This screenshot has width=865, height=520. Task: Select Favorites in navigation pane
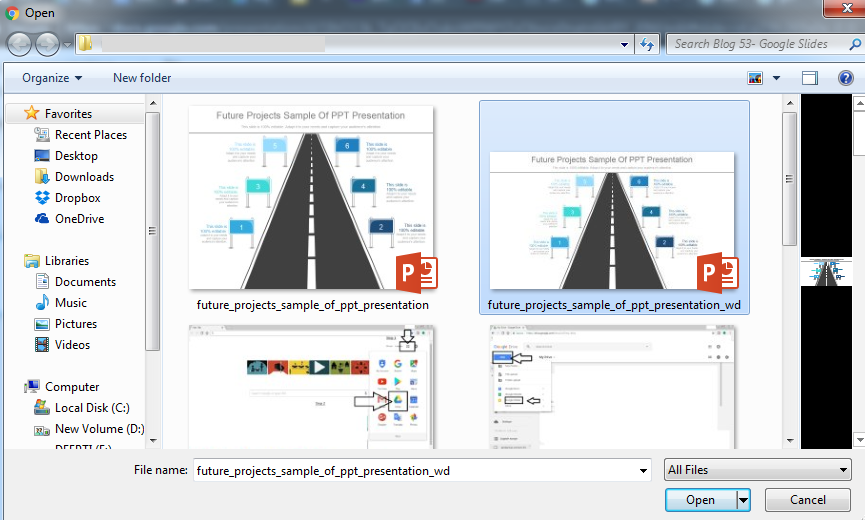[x=68, y=114]
